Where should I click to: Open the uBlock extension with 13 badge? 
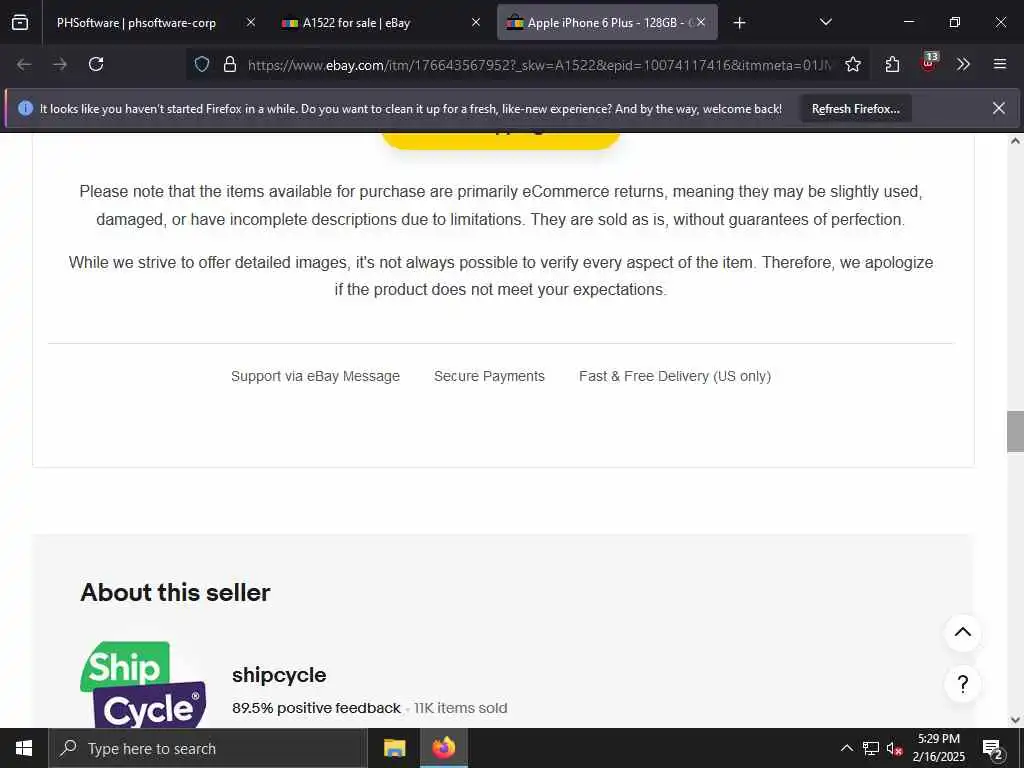click(929, 63)
